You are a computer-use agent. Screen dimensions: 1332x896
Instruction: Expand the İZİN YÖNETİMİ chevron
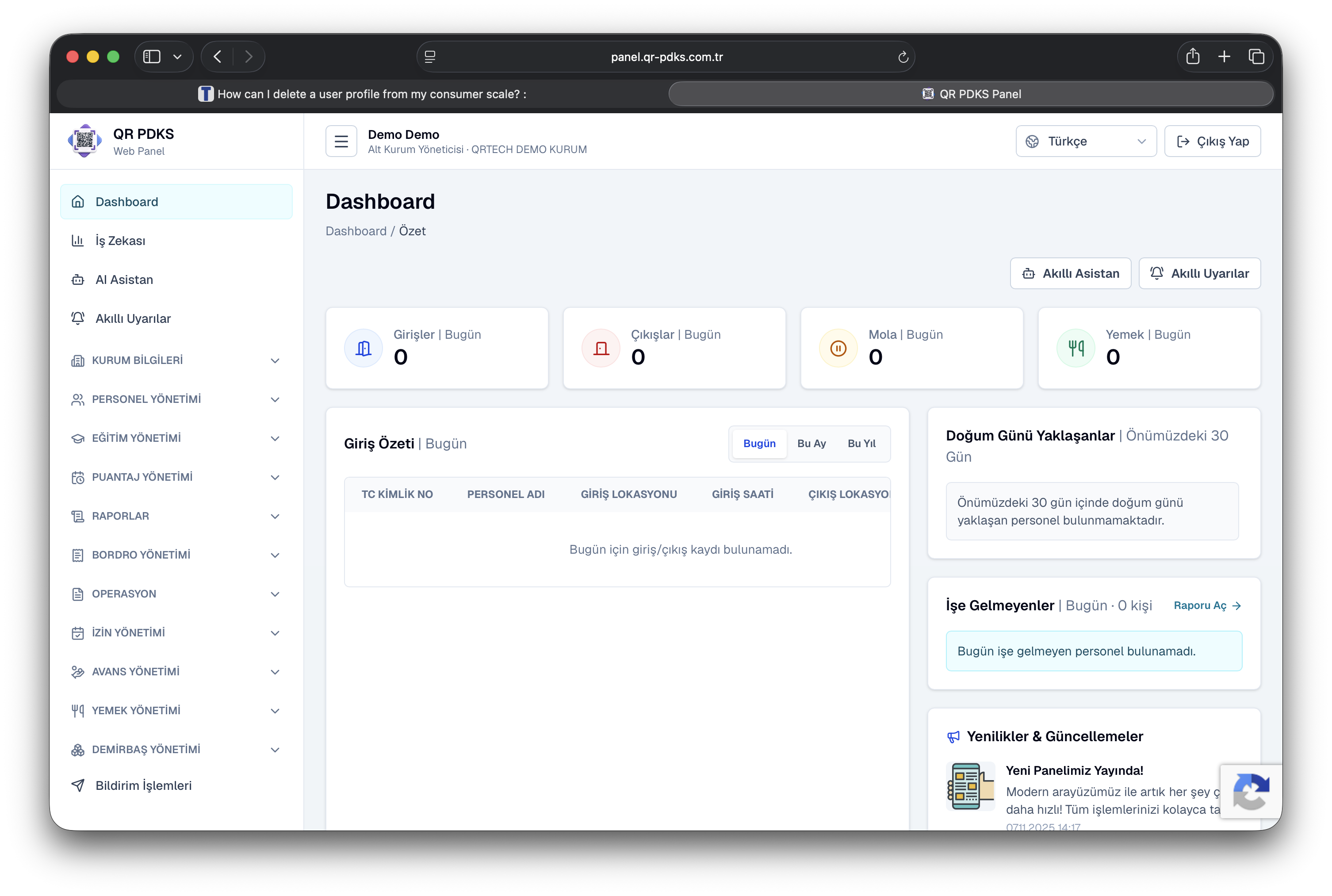tap(275, 632)
